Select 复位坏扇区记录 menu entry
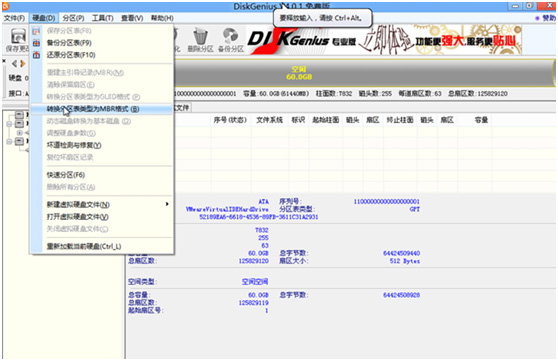The image size is (558, 361). tap(101, 157)
